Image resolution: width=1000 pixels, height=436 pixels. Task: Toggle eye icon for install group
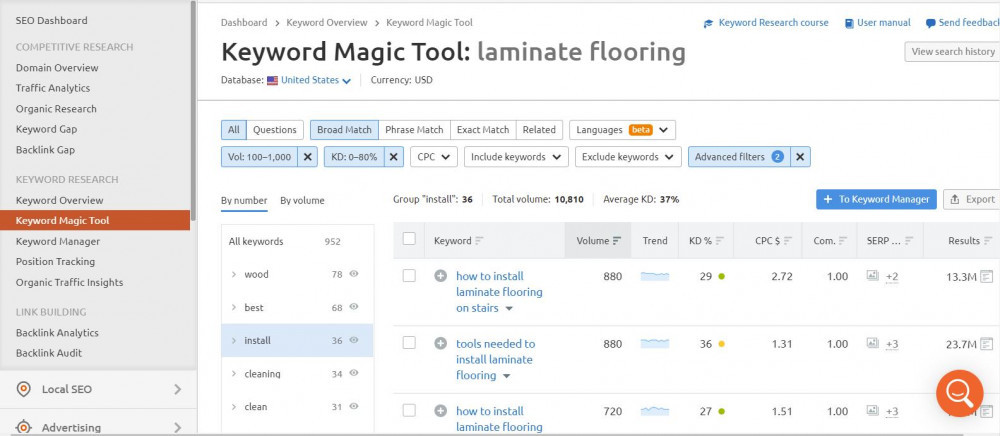tap(354, 340)
